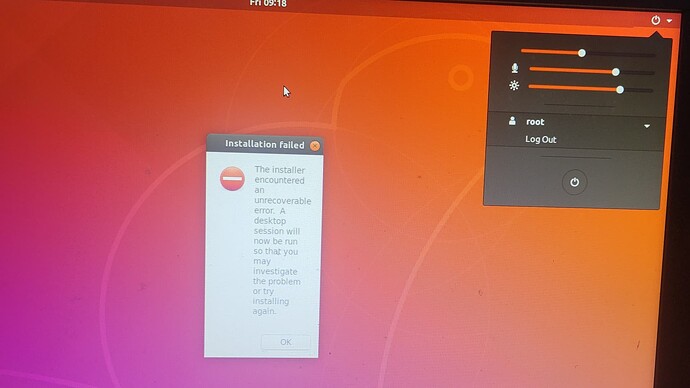Click the root user avatar icon
690x388 pixels.
coord(512,121)
